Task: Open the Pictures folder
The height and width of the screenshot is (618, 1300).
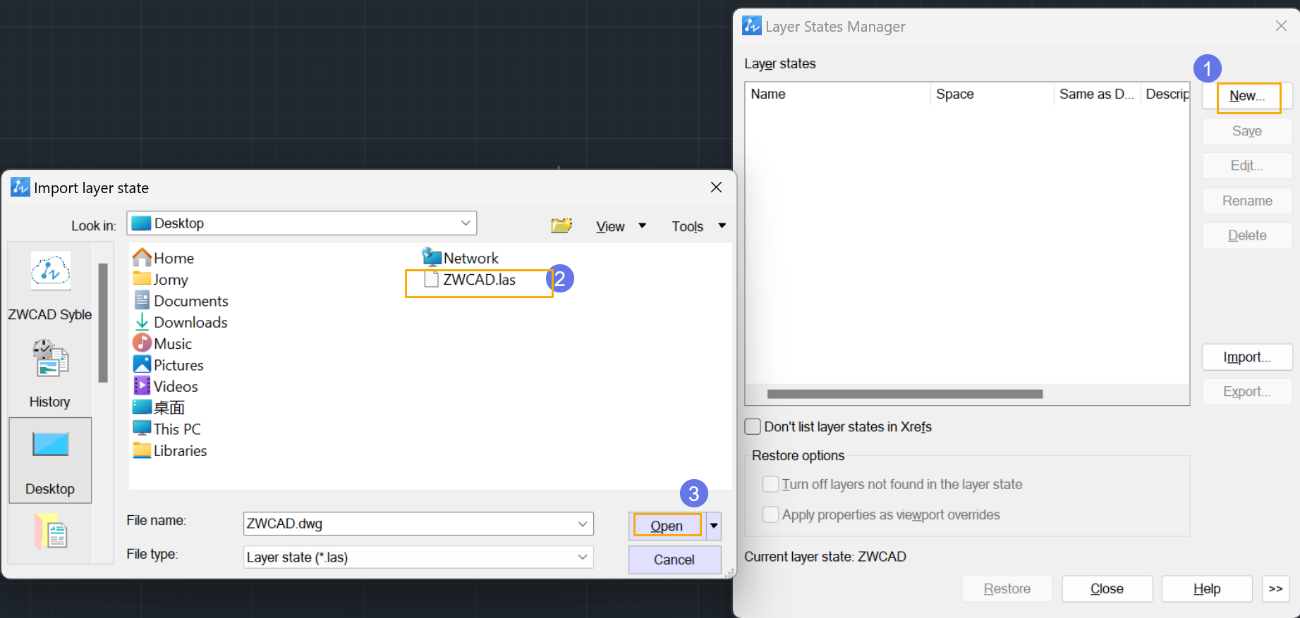Action: [x=168, y=365]
